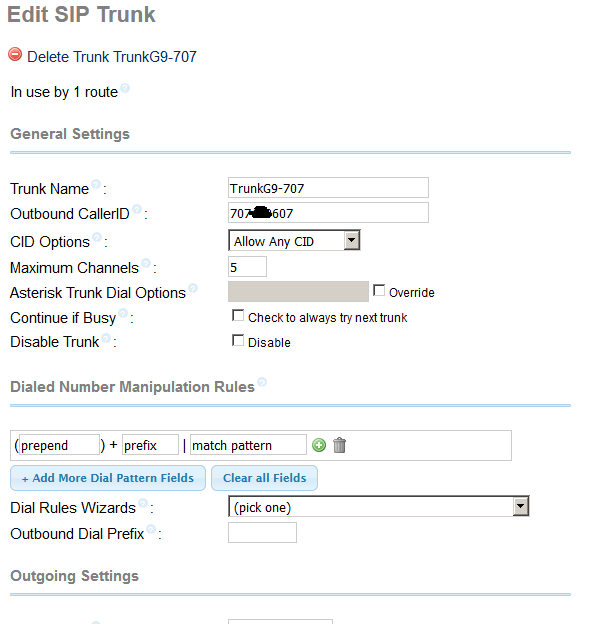593x624 pixels.
Task: Show help for Maximum Channels
Action: (x=146, y=263)
